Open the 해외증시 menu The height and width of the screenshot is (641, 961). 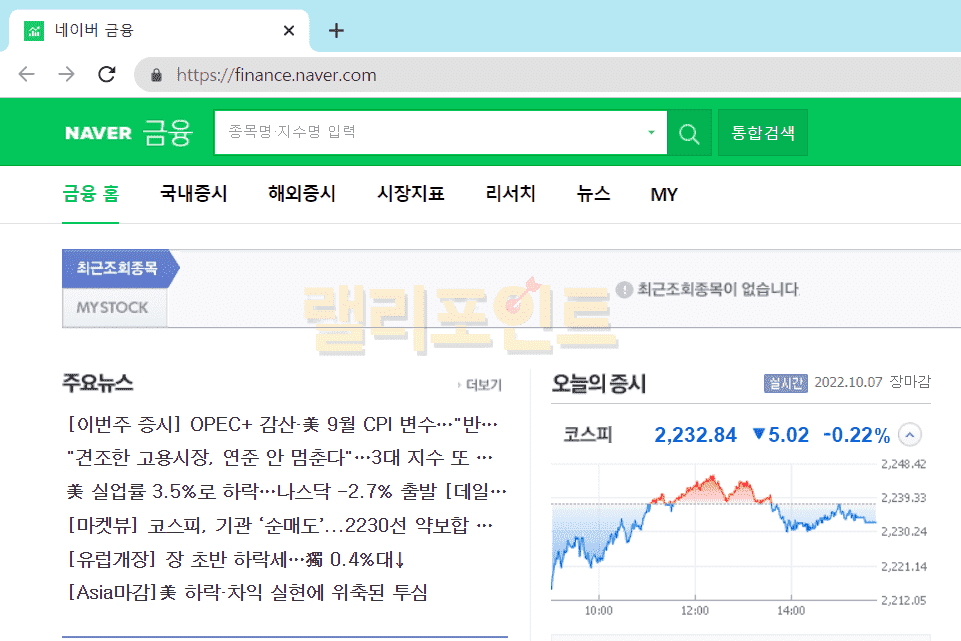pos(302,194)
